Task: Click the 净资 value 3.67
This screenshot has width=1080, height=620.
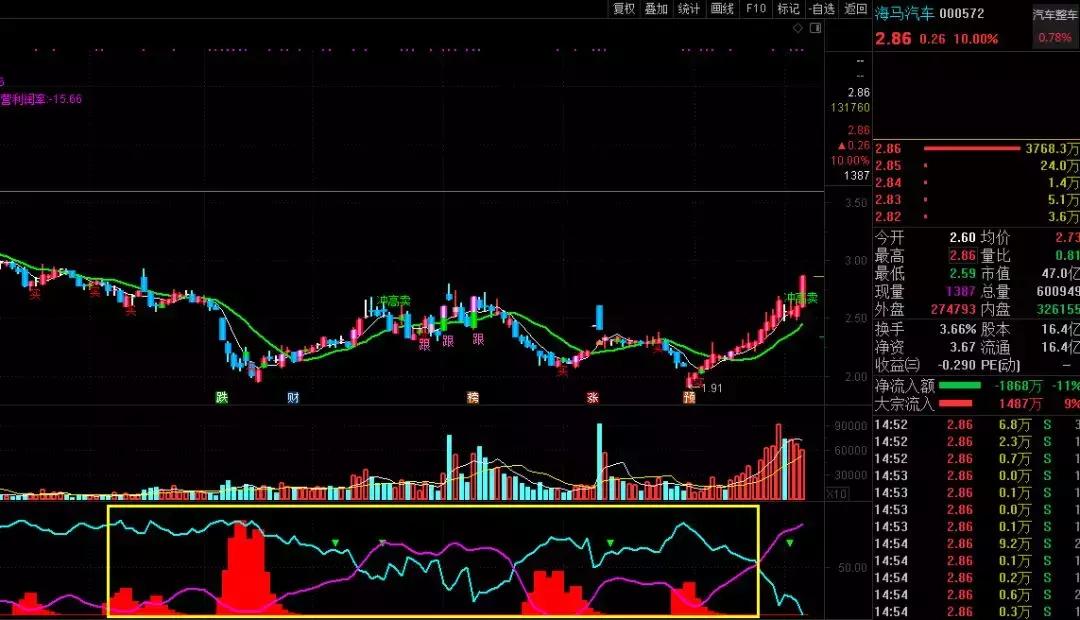Action: [962, 347]
